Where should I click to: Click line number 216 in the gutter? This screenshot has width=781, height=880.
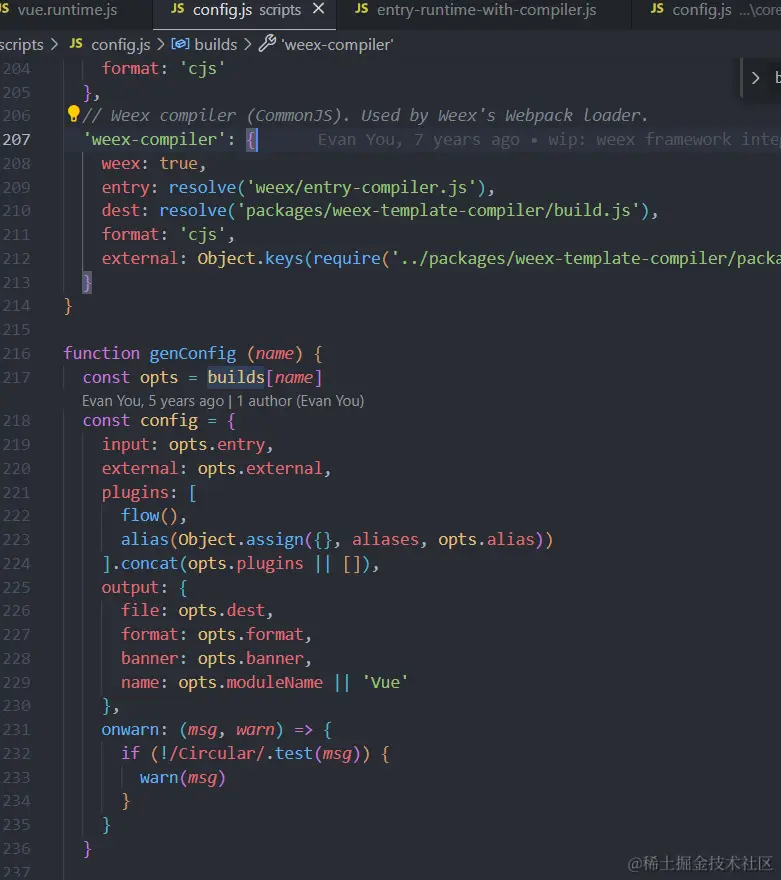16,354
